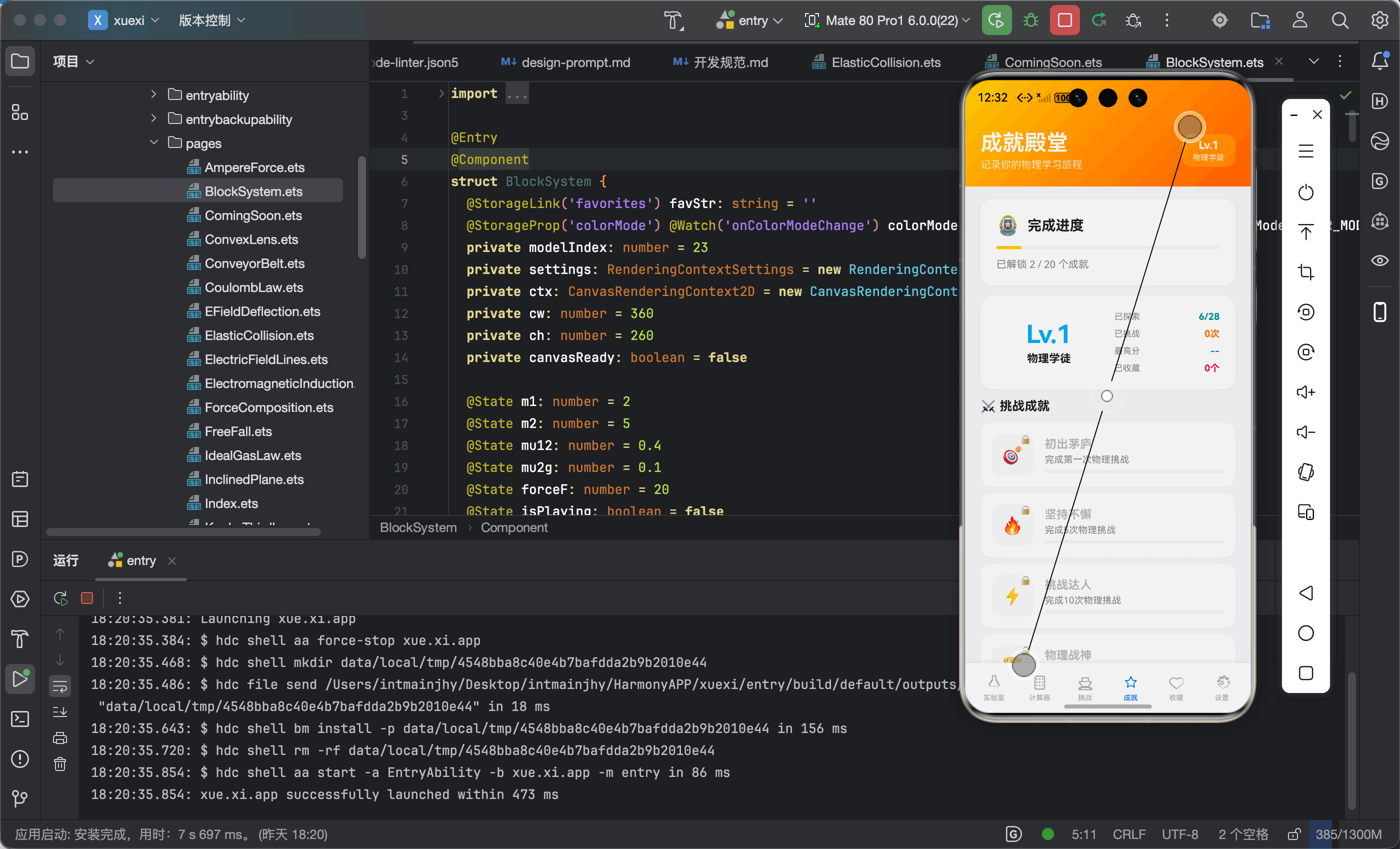Viewport: 1400px width, 849px height.
Task: Switch to the design-prompt.md editor tab
Action: click(x=565, y=62)
